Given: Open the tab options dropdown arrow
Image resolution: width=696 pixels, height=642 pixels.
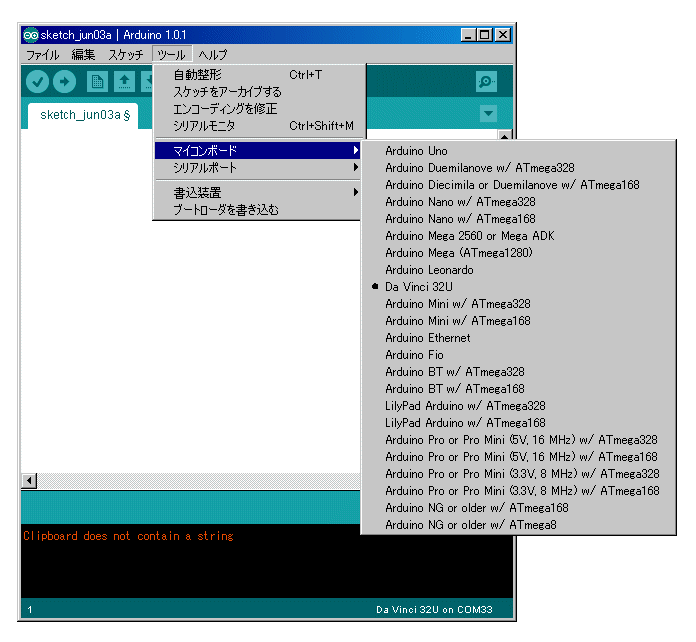Looking at the screenshot, I should (x=488, y=113).
